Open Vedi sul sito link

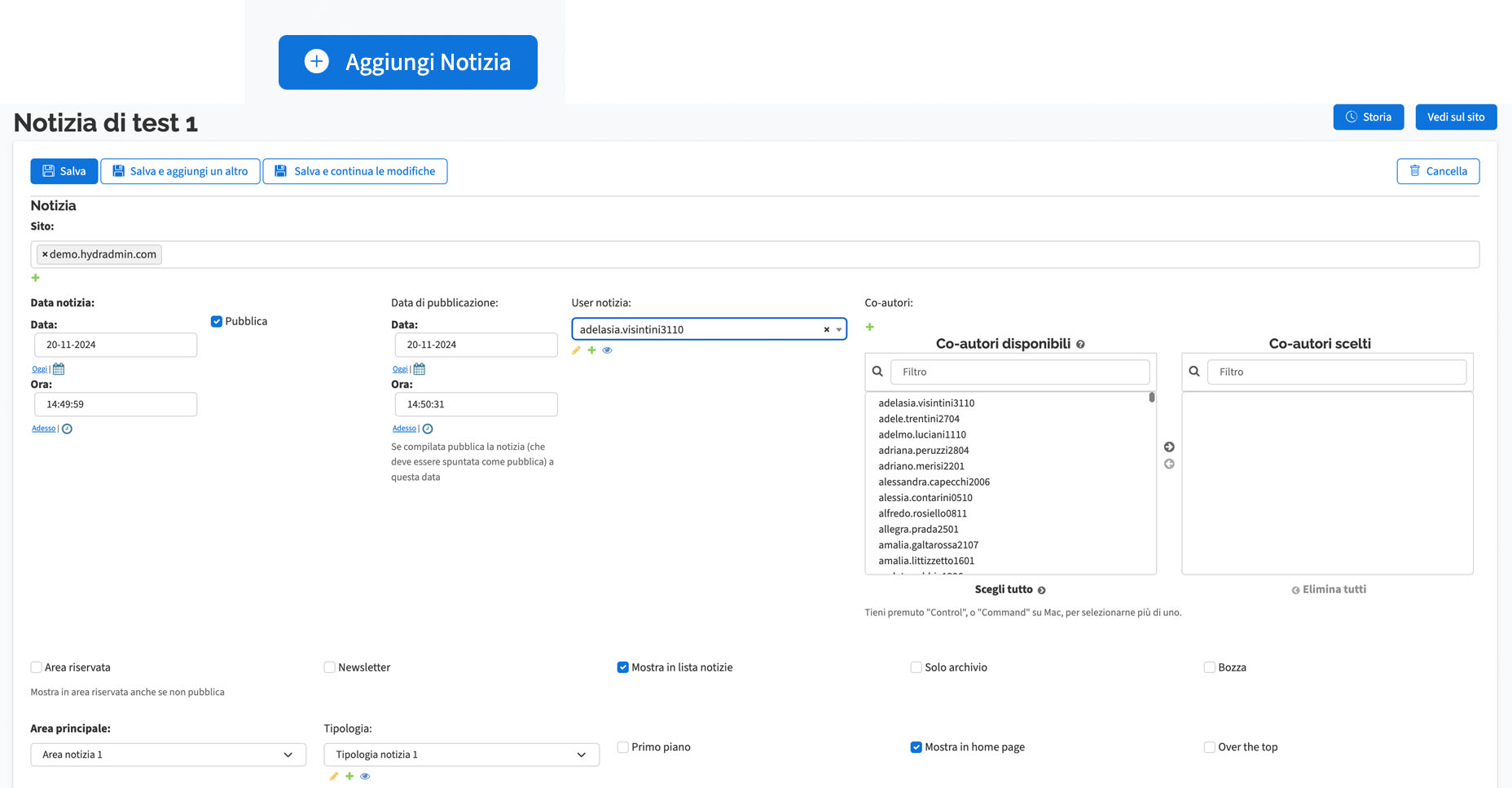[x=1456, y=117]
